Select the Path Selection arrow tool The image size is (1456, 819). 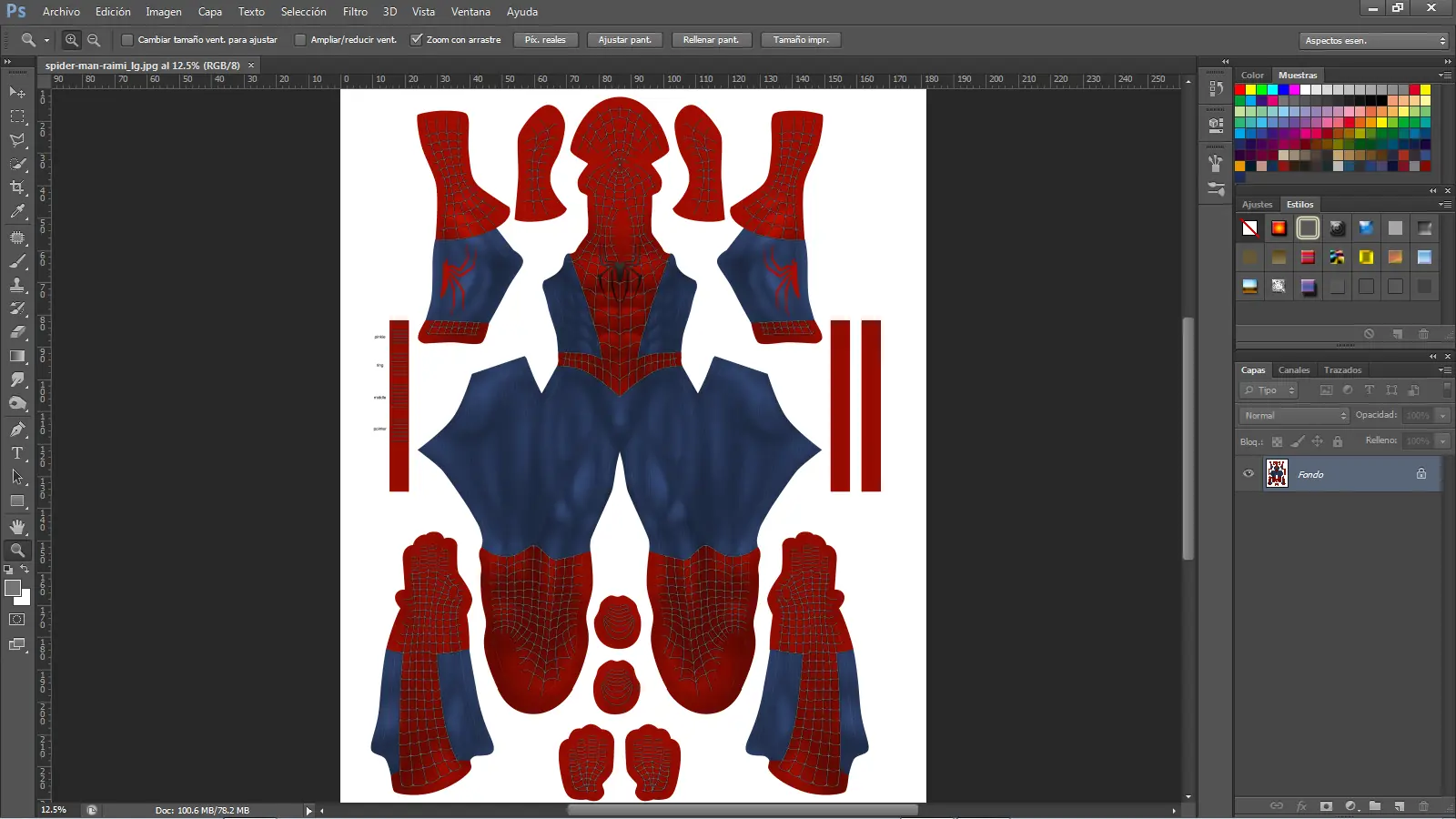(x=17, y=477)
